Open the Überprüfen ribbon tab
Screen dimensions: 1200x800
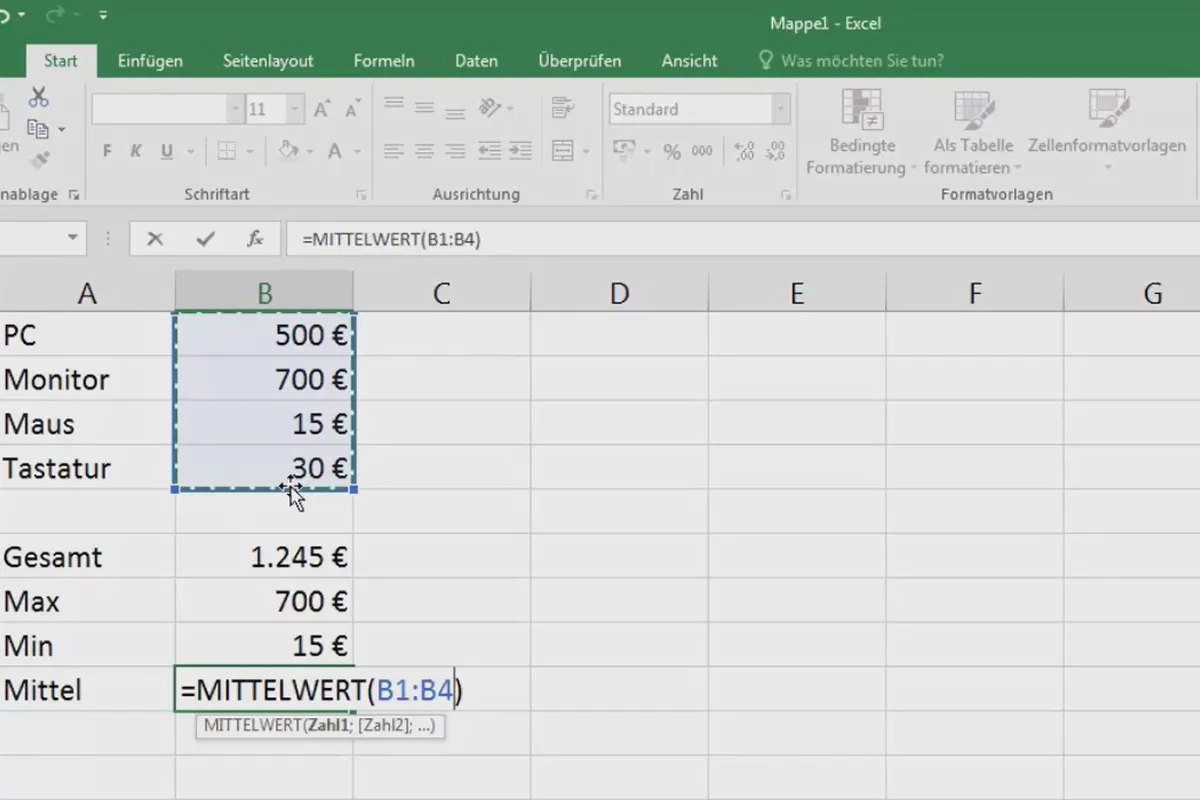point(579,61)
